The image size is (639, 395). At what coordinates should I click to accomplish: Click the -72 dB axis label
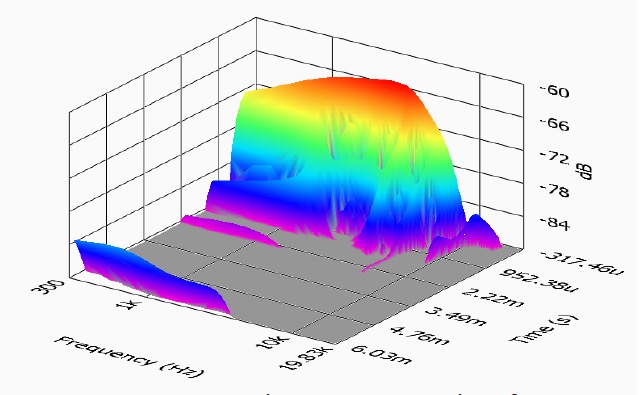pyautogui.click(x=554, y=157)
